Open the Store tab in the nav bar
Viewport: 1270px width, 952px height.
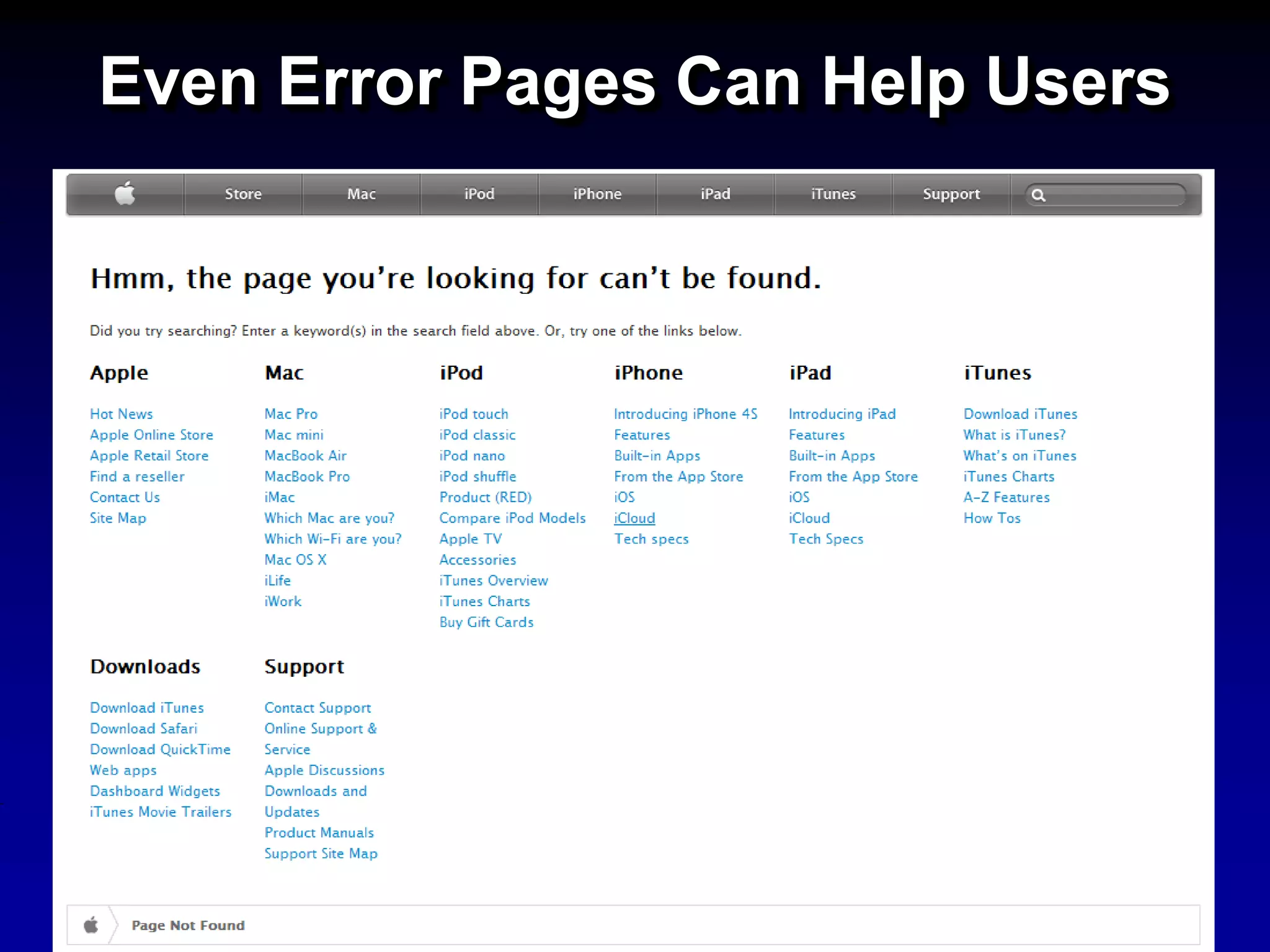coord(243,194)
